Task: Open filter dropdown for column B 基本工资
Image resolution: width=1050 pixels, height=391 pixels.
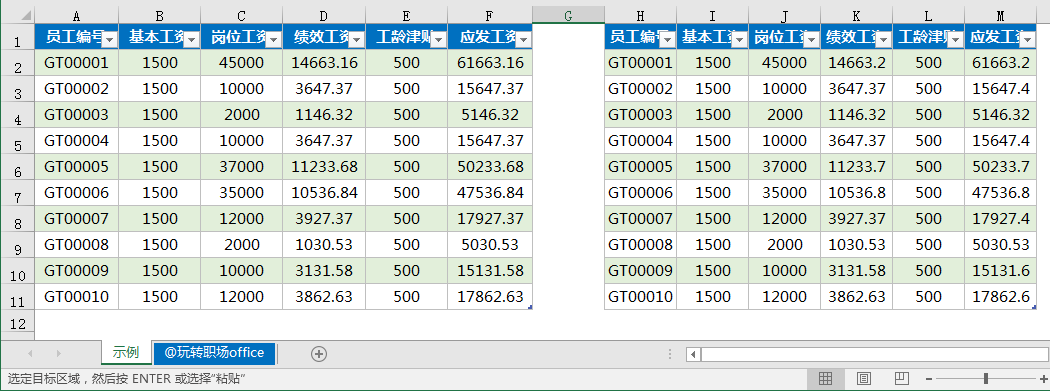Action: pos(191,41)
